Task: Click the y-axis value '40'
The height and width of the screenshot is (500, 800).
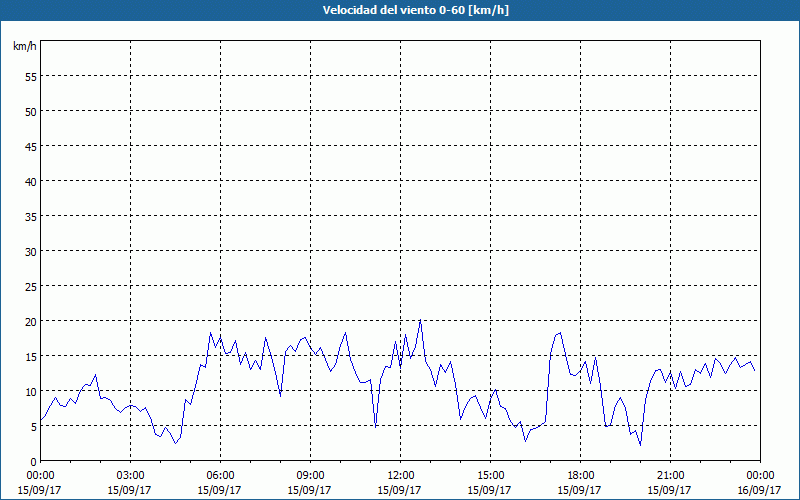Action: click(x=31, y=182)
